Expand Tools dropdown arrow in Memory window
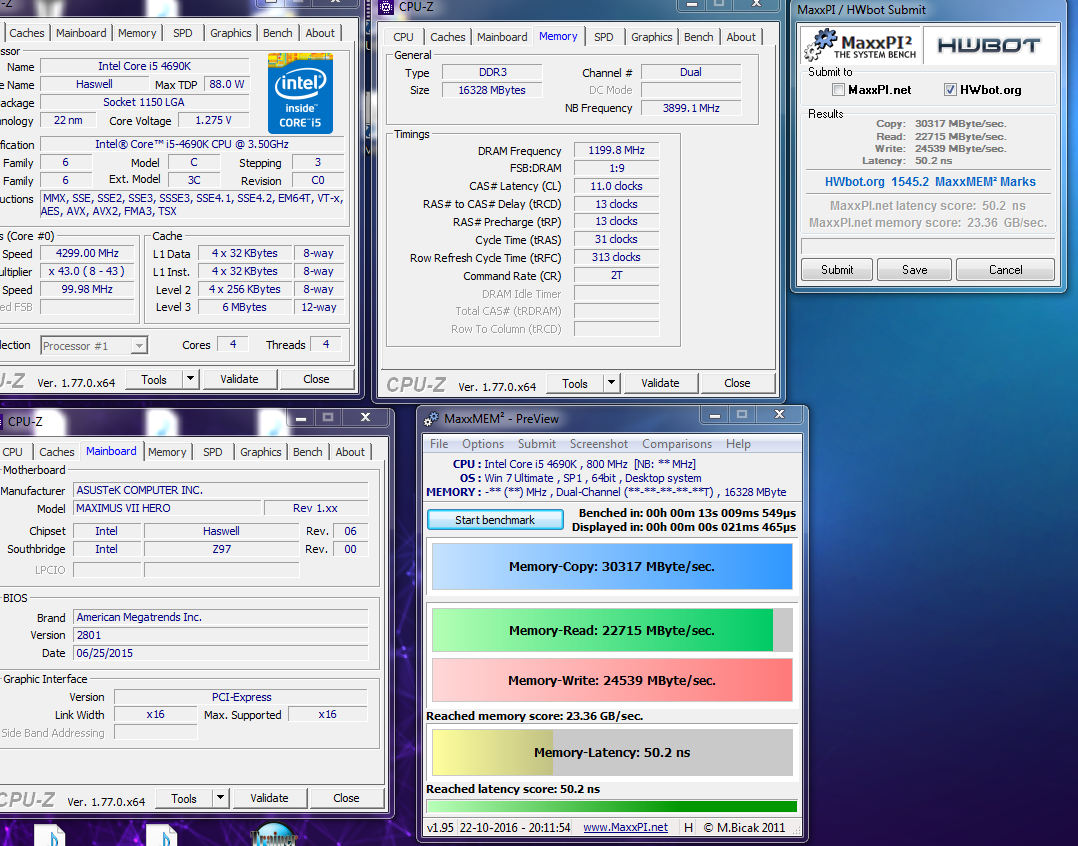The height and width of the screenshot is (846, 1078). point(611,383)
